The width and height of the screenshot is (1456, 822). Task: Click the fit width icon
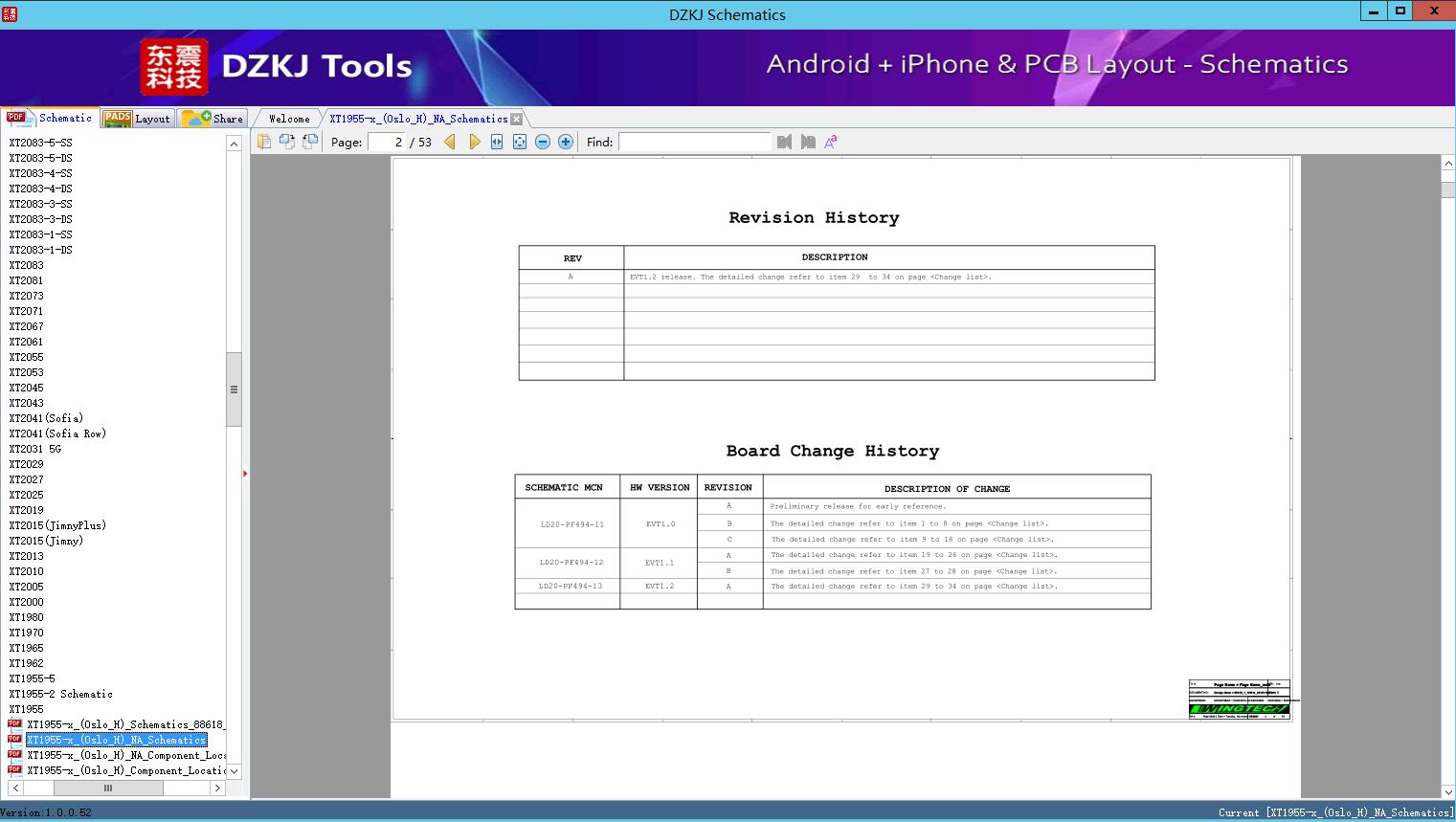click(497, 142)
